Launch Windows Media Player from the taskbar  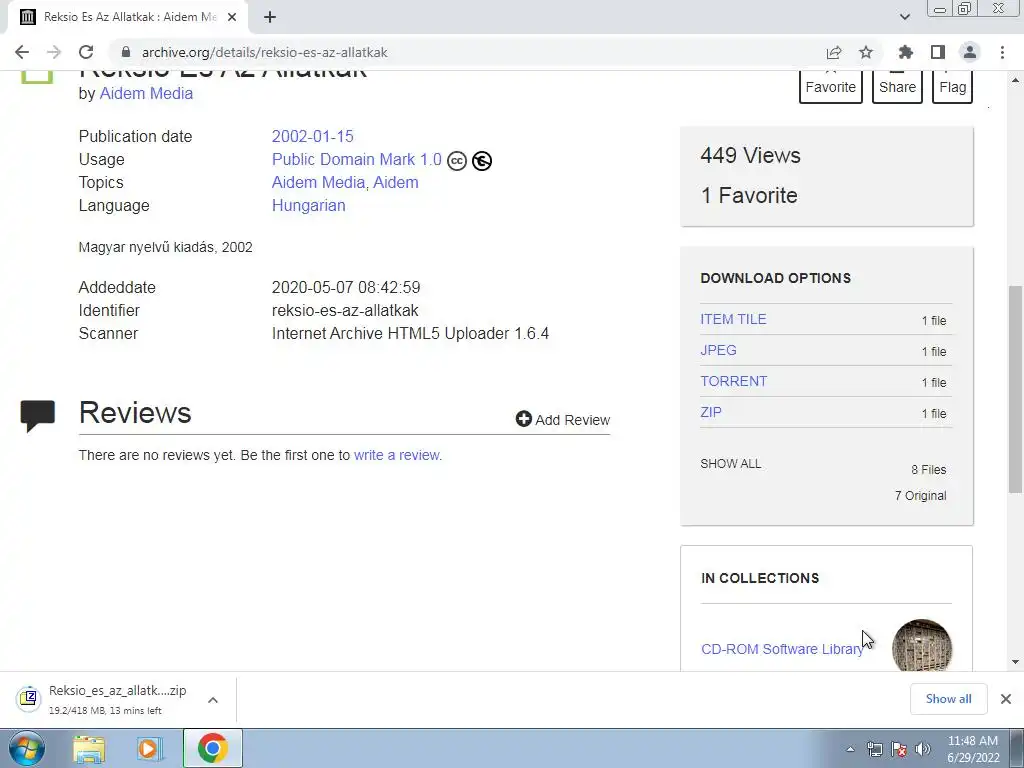150,749
